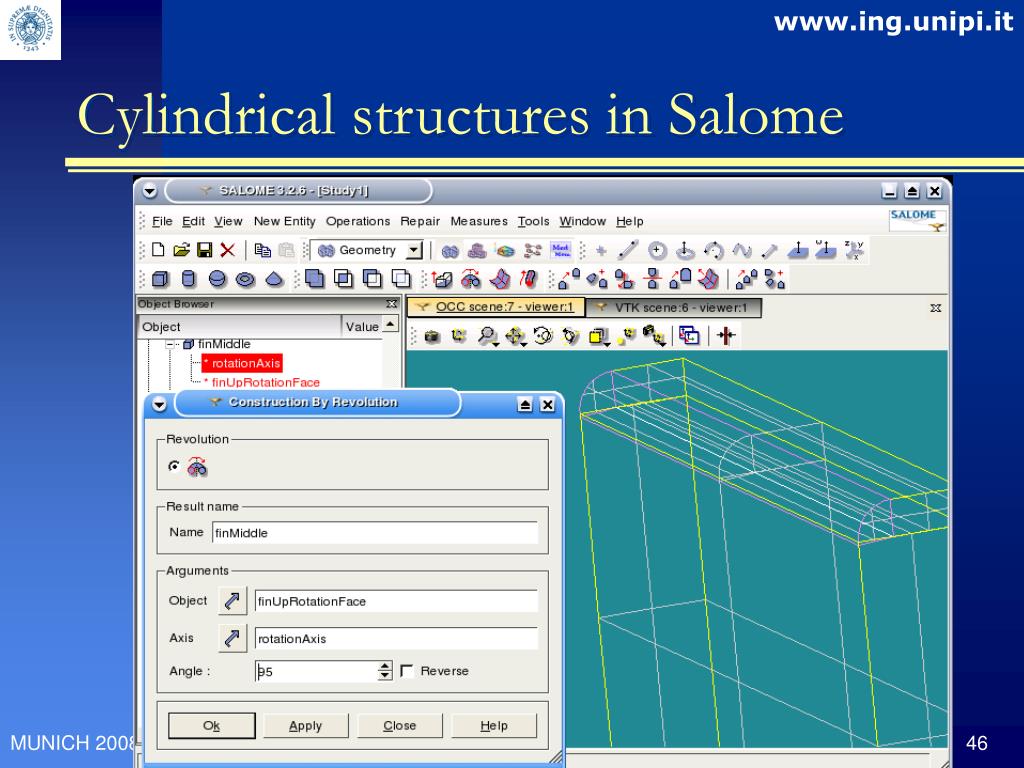Click the Create Sphere primitive icon

pyautogui.click(x=217, y=280)
